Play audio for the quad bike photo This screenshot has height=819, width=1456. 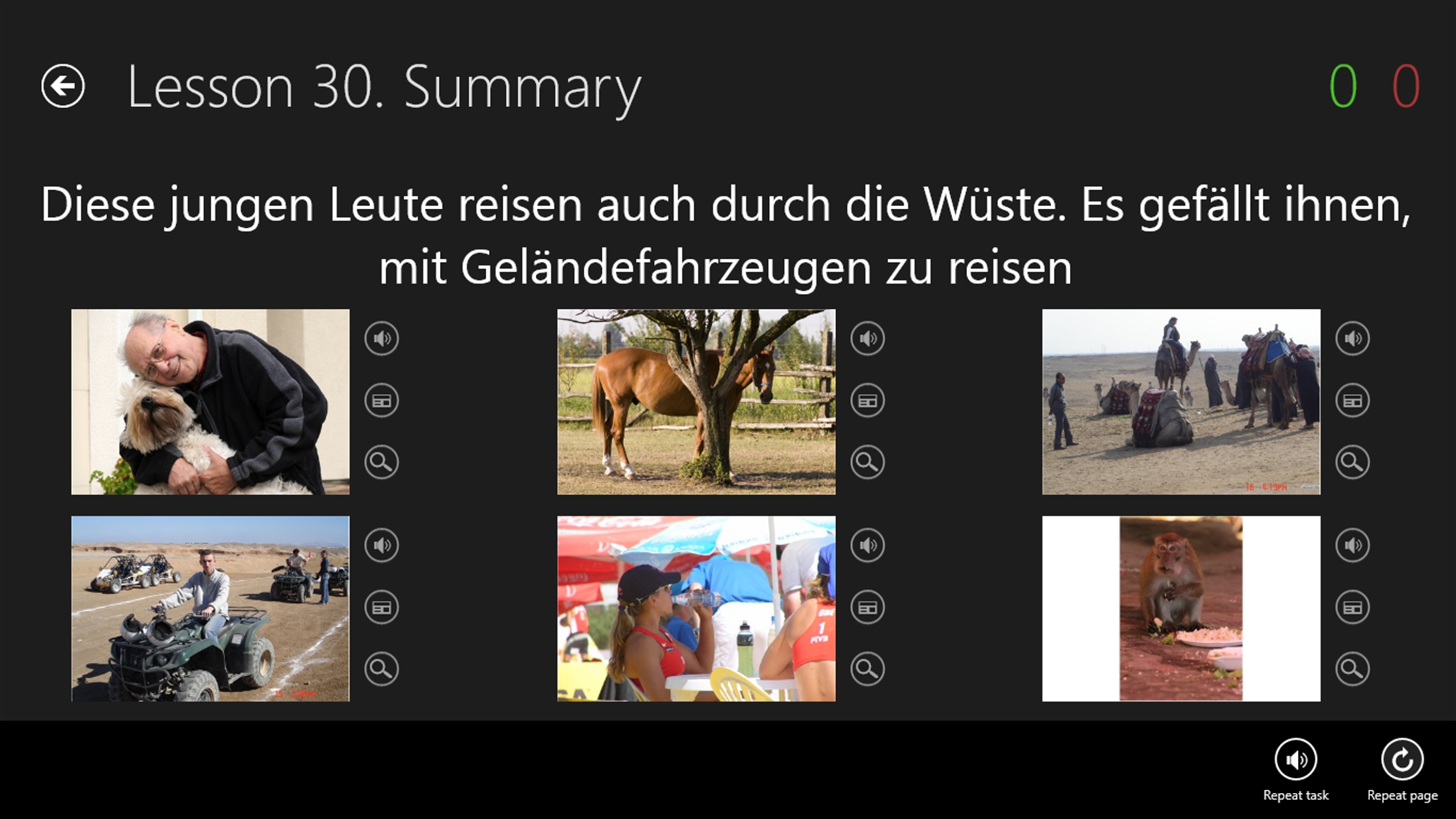tap(381, 546)
